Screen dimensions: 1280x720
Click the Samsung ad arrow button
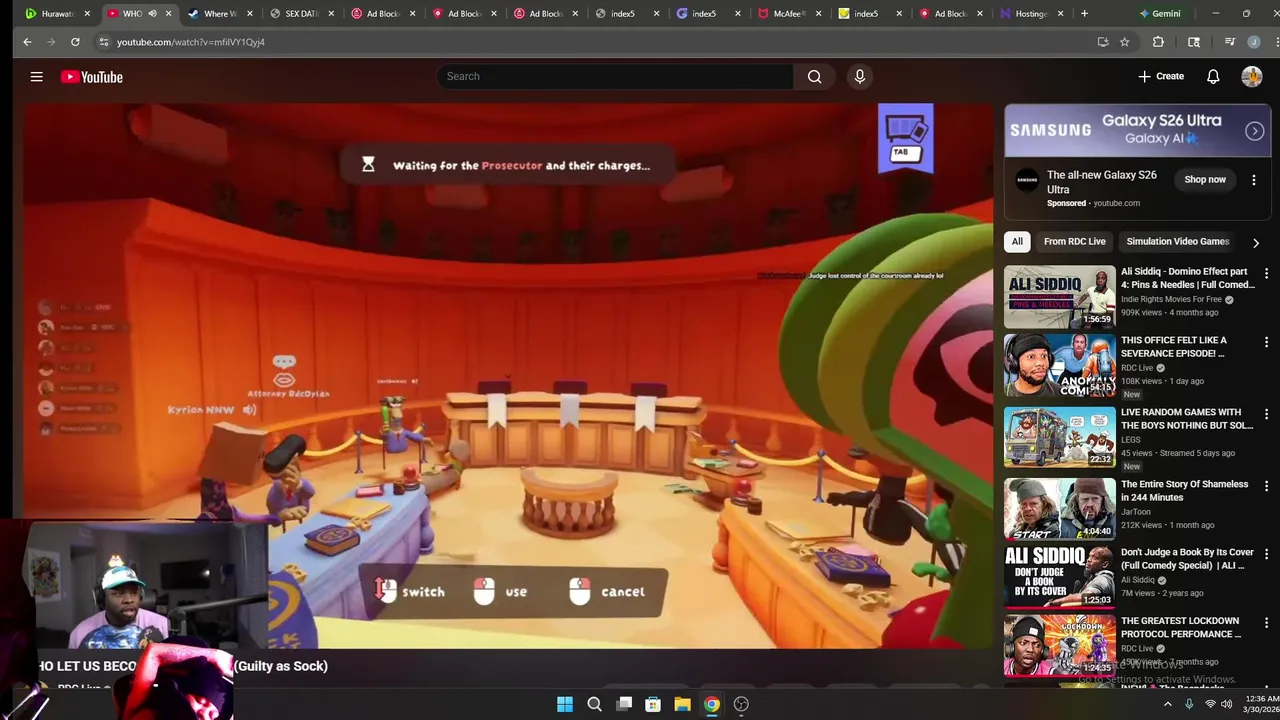click(1254, 131)
